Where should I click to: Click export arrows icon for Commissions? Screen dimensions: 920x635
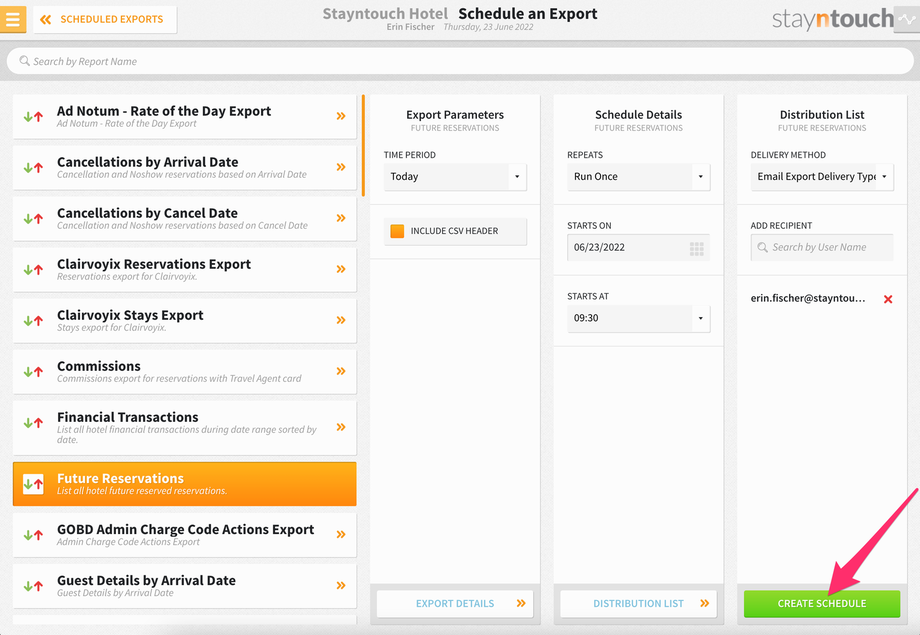33,371
